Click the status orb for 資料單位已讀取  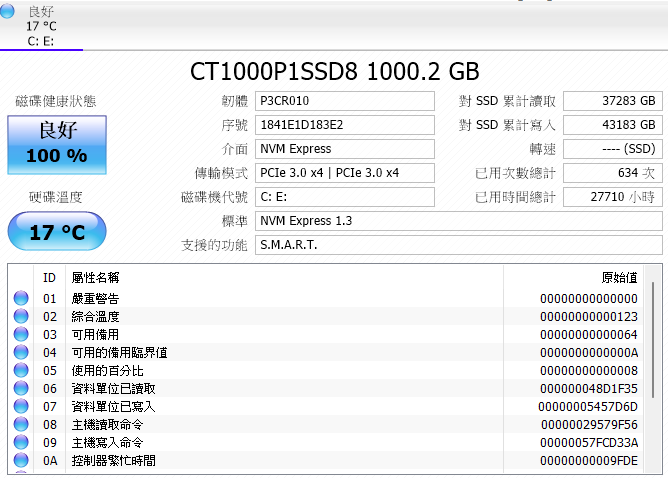20,389
